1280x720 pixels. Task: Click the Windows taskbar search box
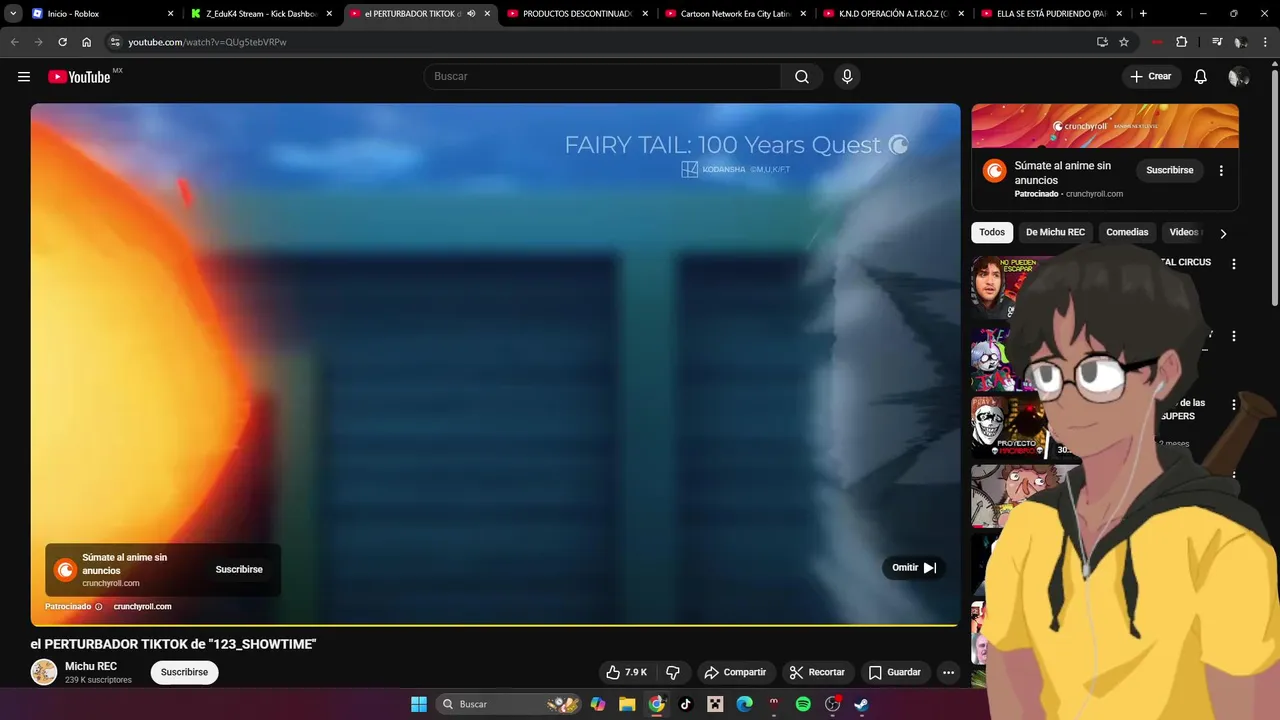[x=510, y=704]
